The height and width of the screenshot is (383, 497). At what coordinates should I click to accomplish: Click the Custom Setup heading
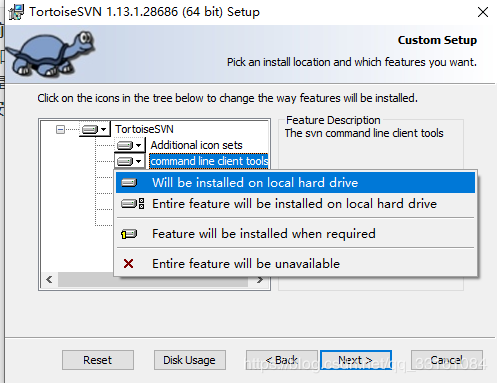pyautogui.click(x=437, y=40)
